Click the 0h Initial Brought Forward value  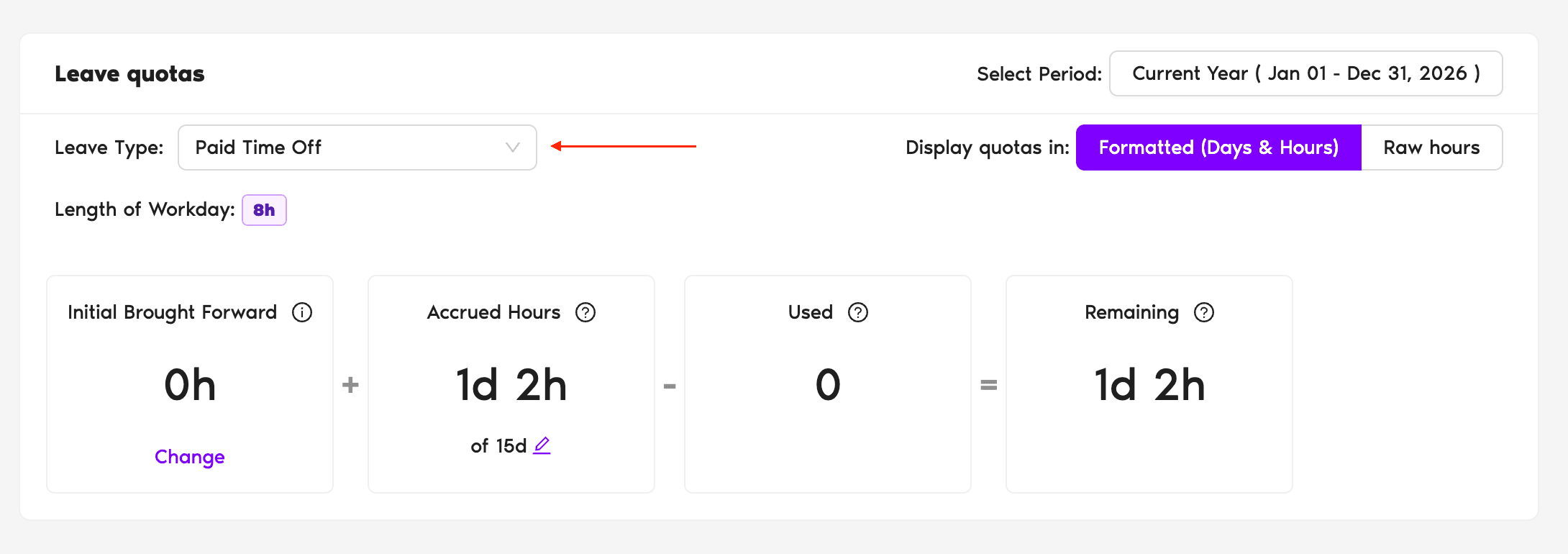(190, 385)
